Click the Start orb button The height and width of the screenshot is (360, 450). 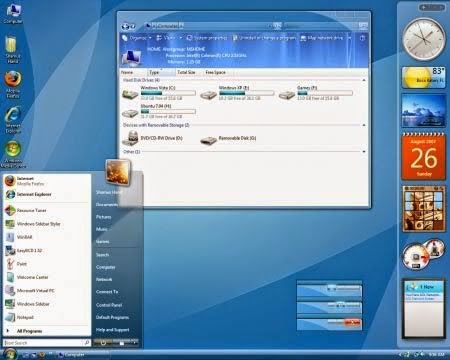9,354
